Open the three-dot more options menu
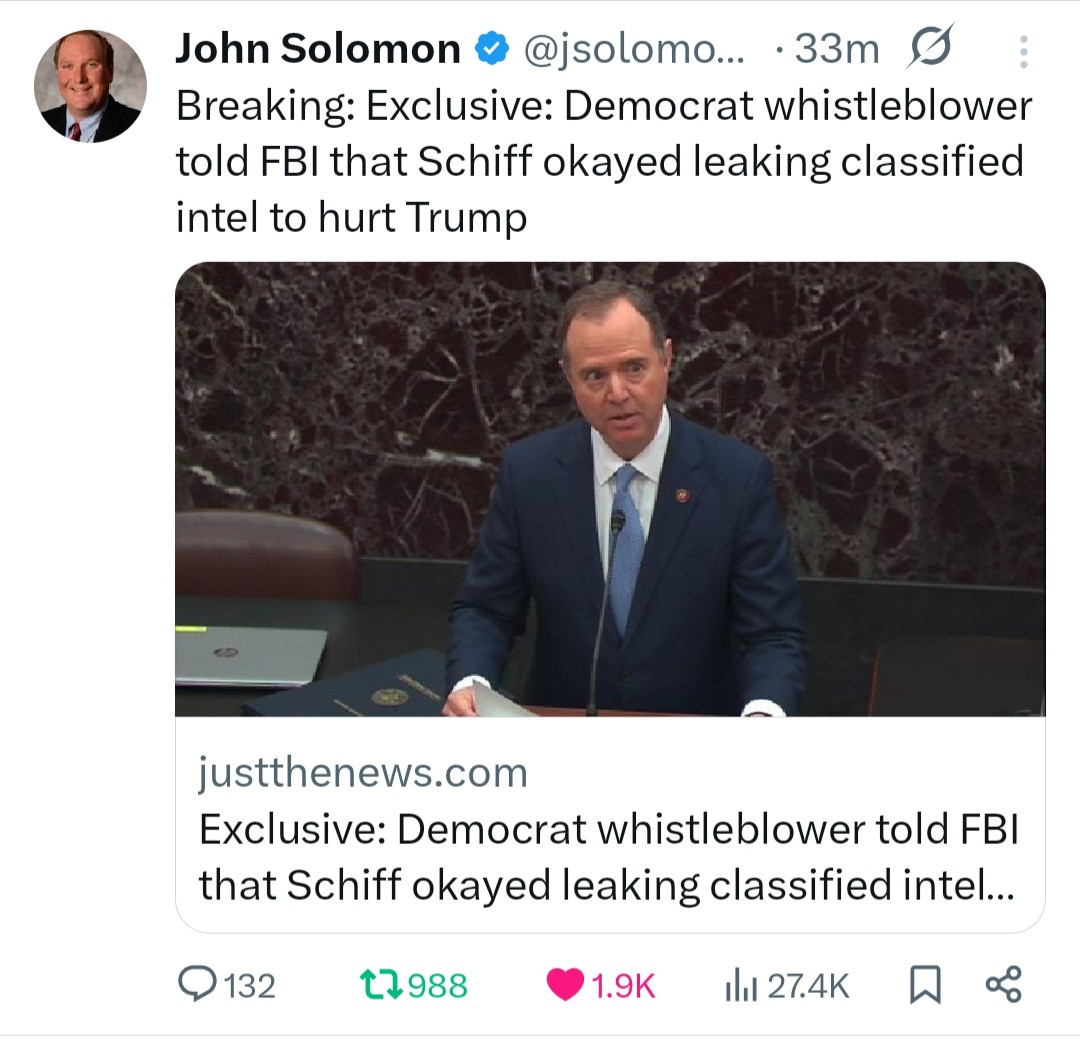 pos(1022,50)
